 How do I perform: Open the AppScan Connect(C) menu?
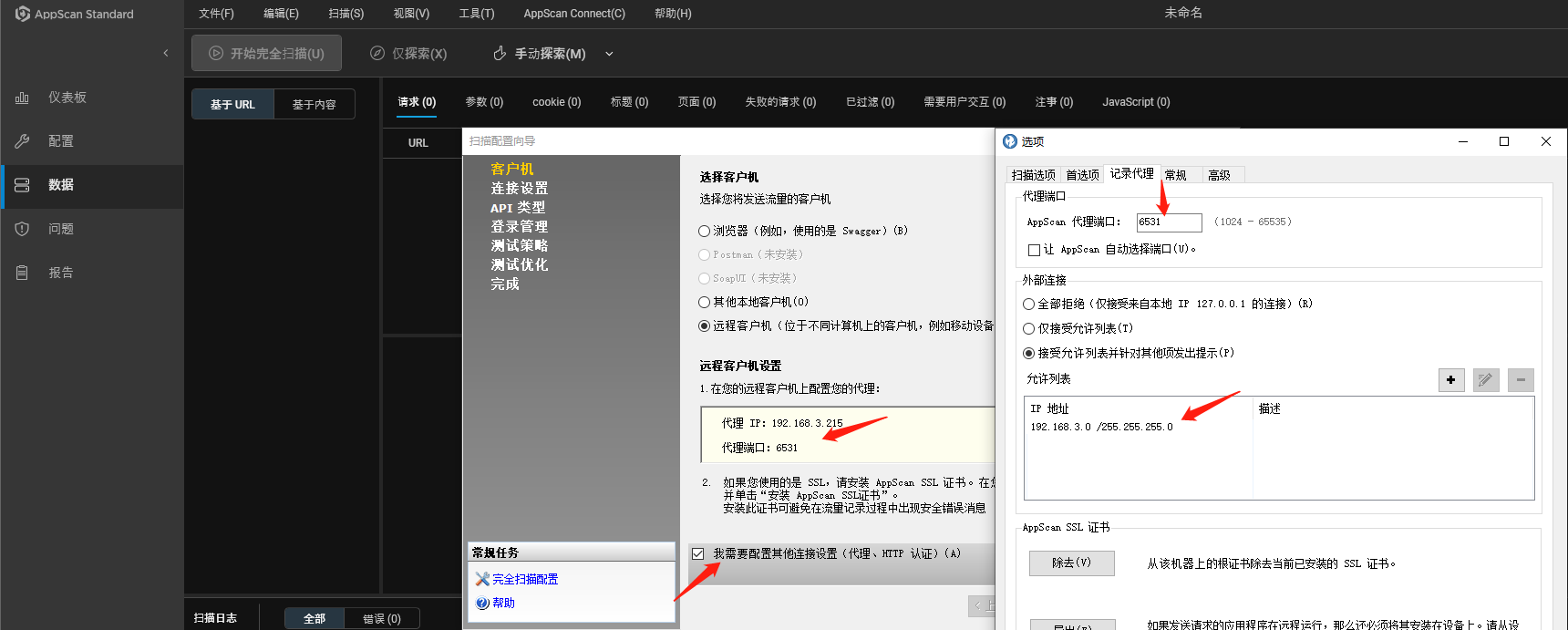click(x=574, y=14)
